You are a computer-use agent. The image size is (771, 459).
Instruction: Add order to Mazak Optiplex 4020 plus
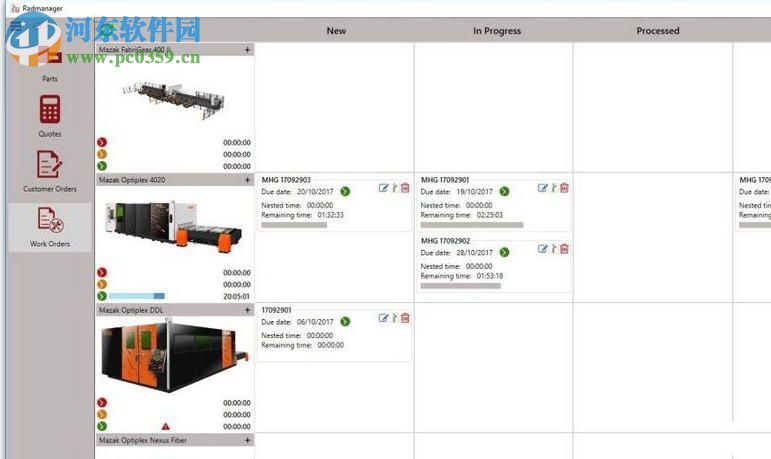pos(247,180)
